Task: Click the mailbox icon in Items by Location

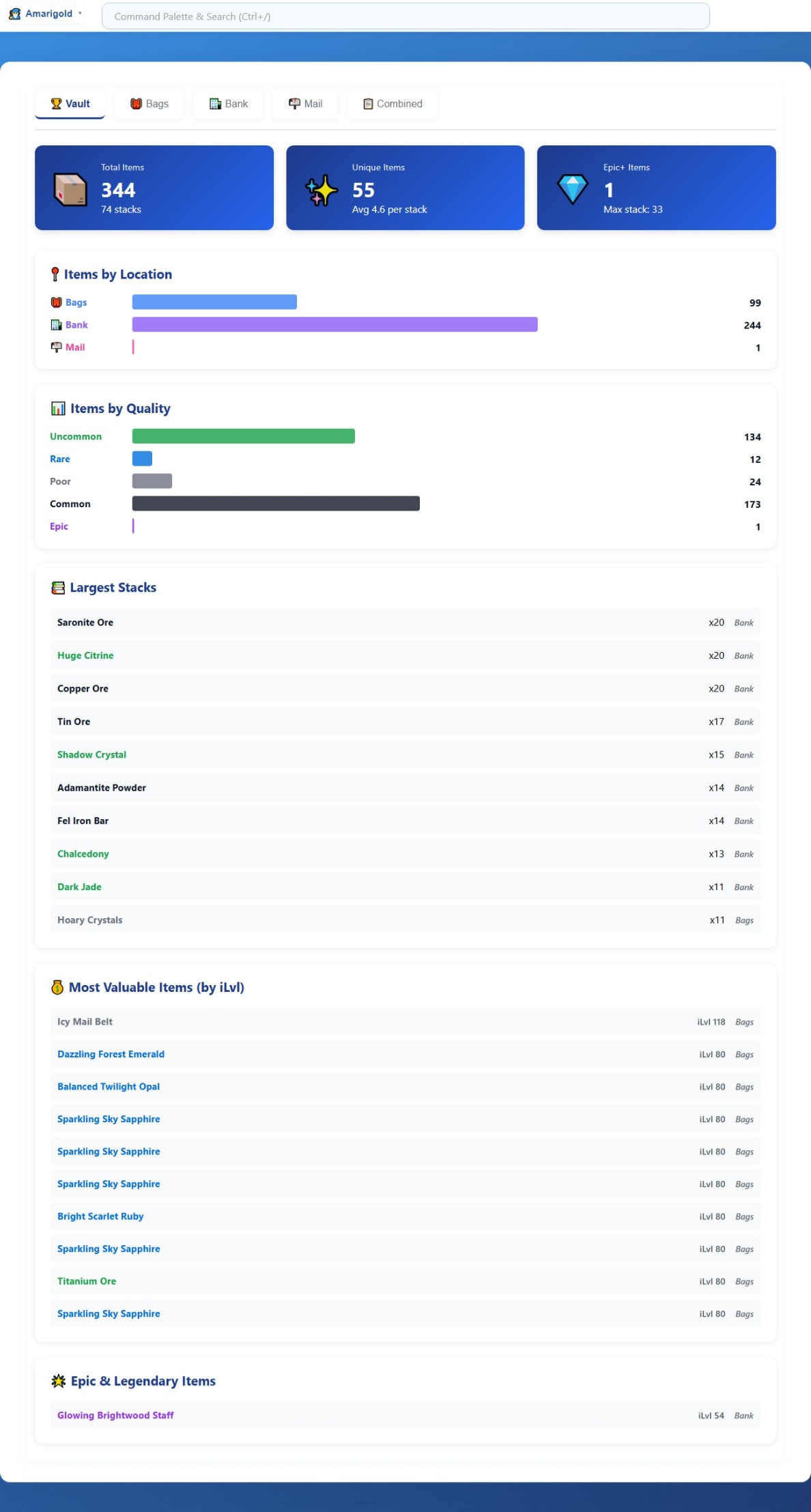Action: pyautogui.click(x=56, y=347)
